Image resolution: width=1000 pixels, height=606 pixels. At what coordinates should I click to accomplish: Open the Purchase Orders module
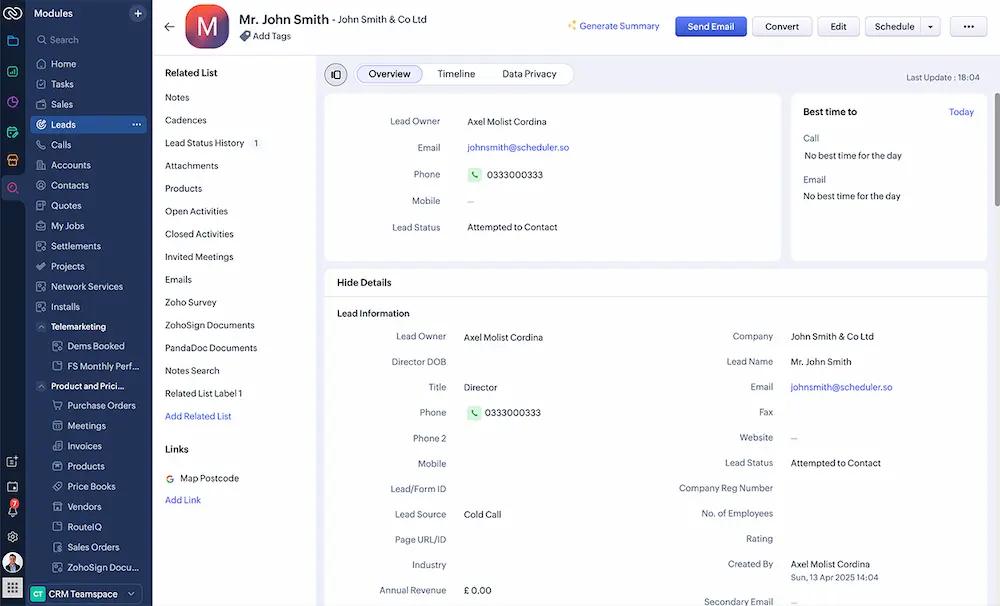coord(101,406)
